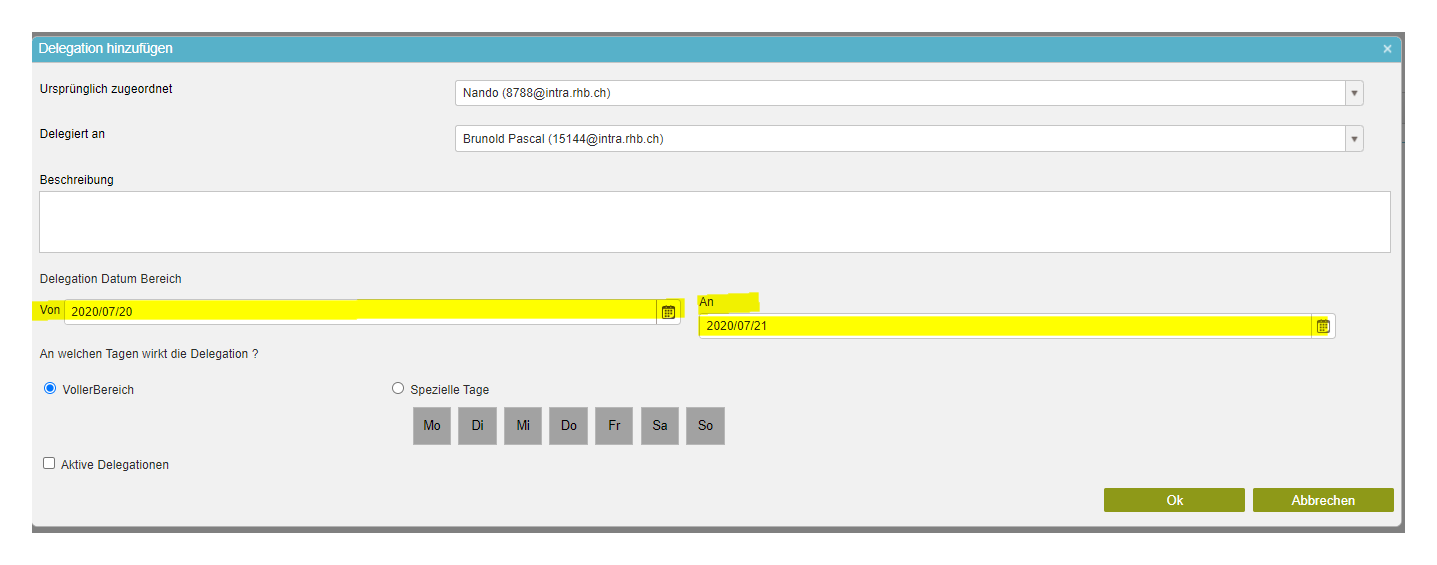Expand the Delegiert an dropdown arrow

click(1354, 139)
